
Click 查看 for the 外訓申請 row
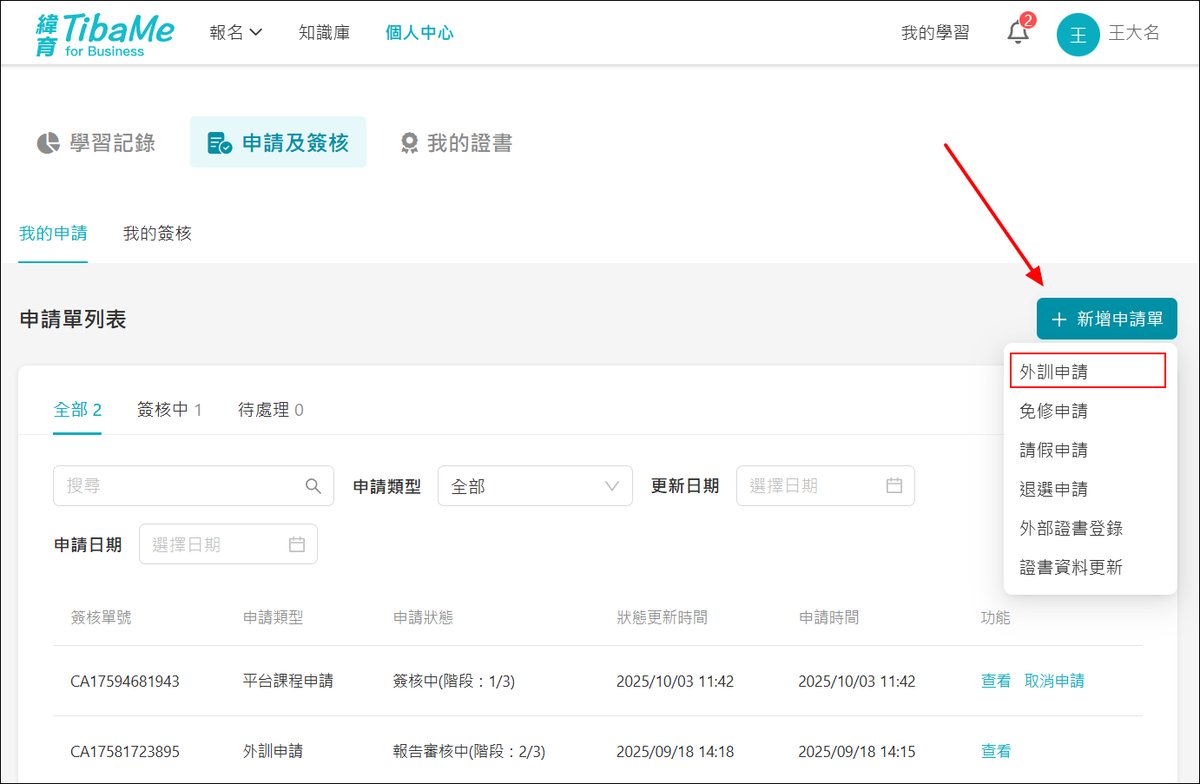996,751
